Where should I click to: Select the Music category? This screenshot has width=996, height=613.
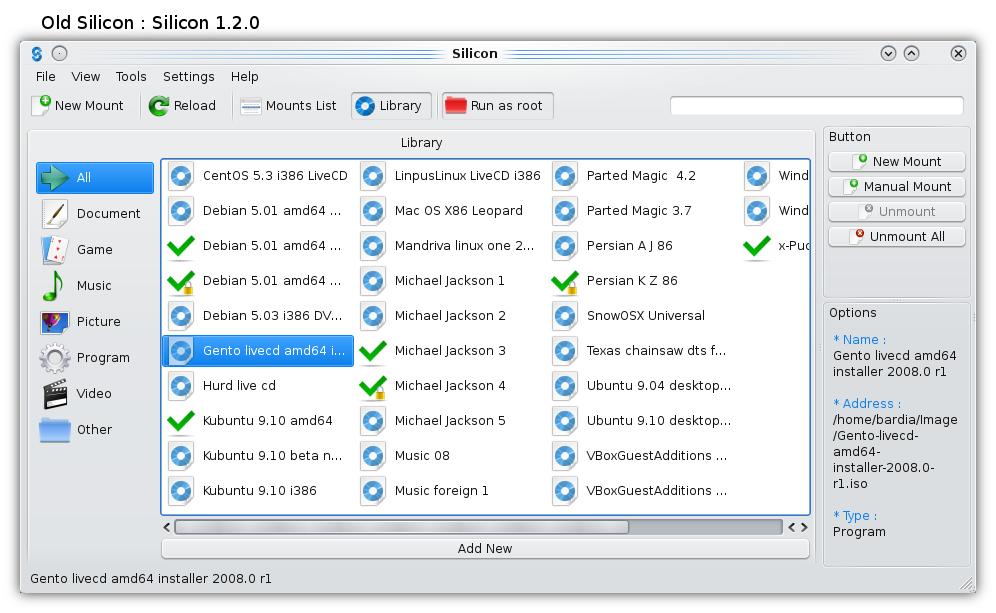[95, 286]
